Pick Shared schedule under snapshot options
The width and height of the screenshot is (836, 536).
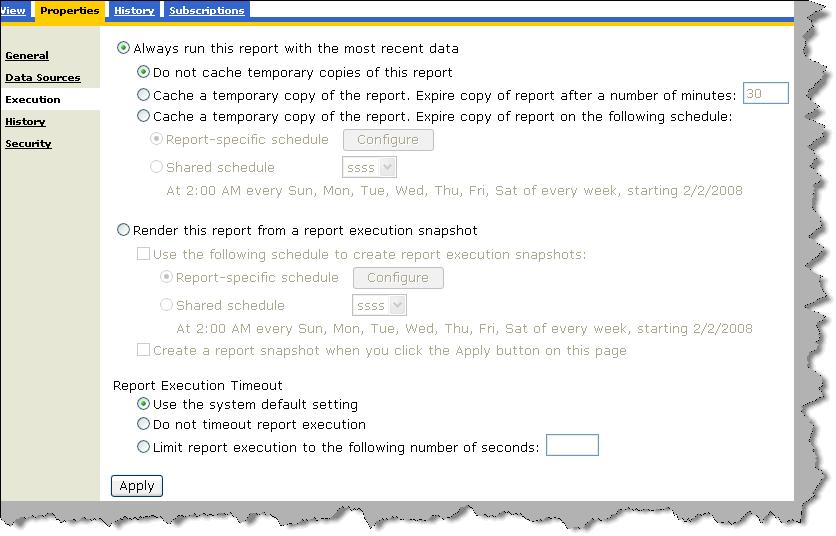pos(166,305)
